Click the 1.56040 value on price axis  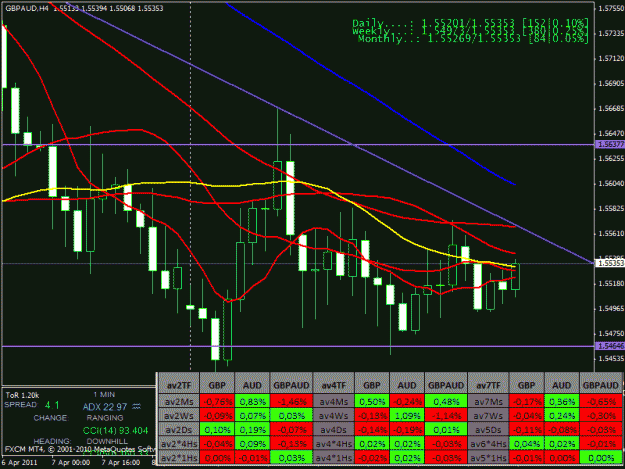click(x=611, y=184)
